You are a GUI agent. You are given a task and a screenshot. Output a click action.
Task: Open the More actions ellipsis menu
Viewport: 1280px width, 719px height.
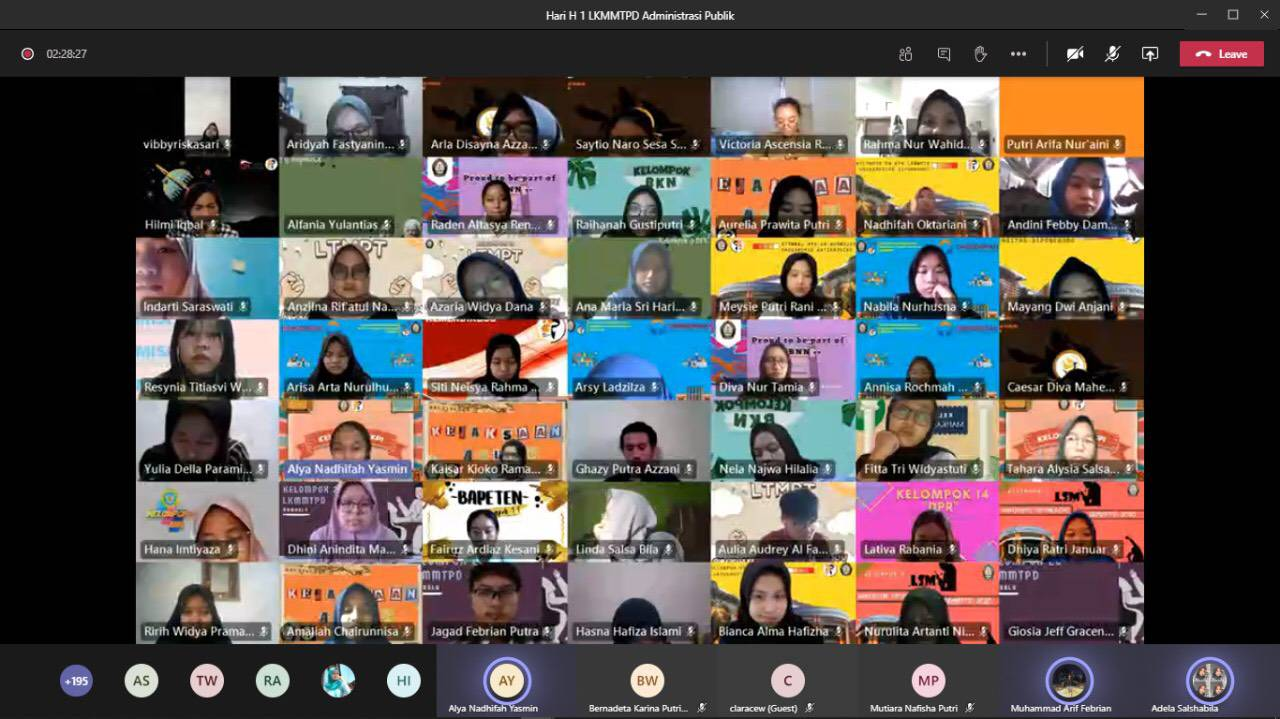click(1018, 54)
